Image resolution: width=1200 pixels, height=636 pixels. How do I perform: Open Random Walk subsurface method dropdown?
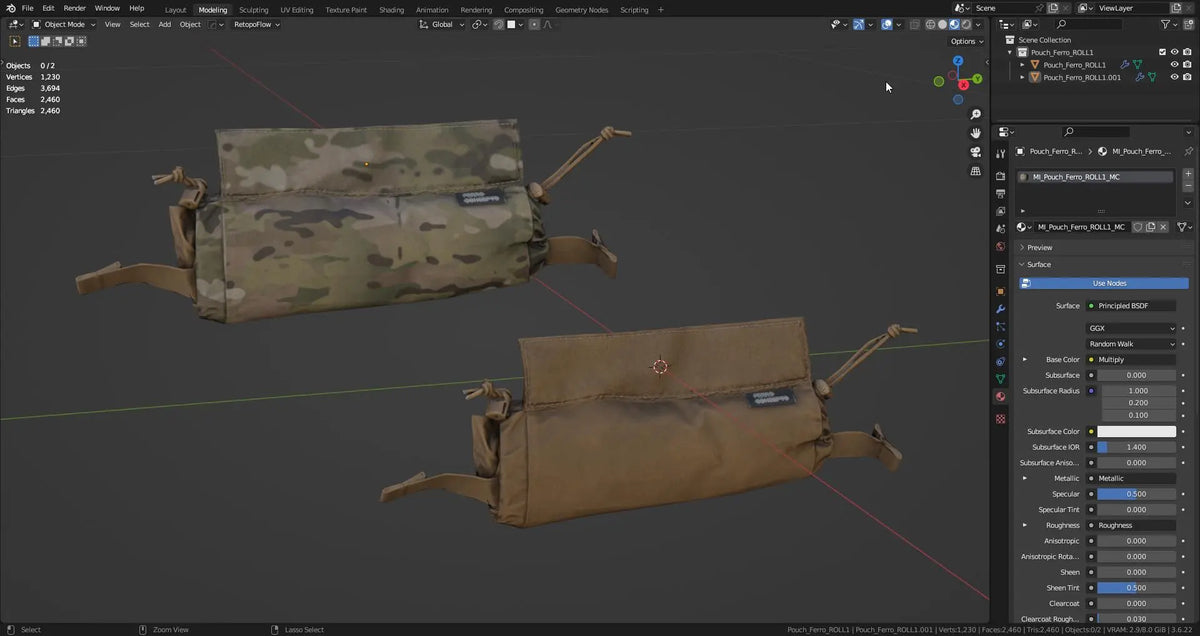click(x=1131, y=344)
